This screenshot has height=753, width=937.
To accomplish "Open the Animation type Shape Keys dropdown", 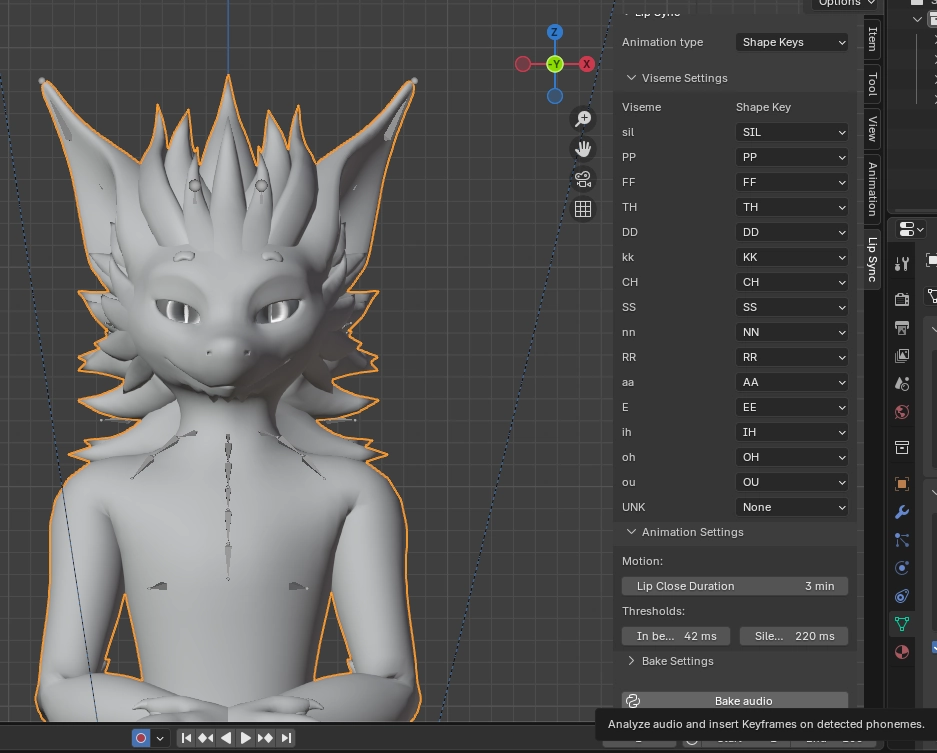I will 791,42.
